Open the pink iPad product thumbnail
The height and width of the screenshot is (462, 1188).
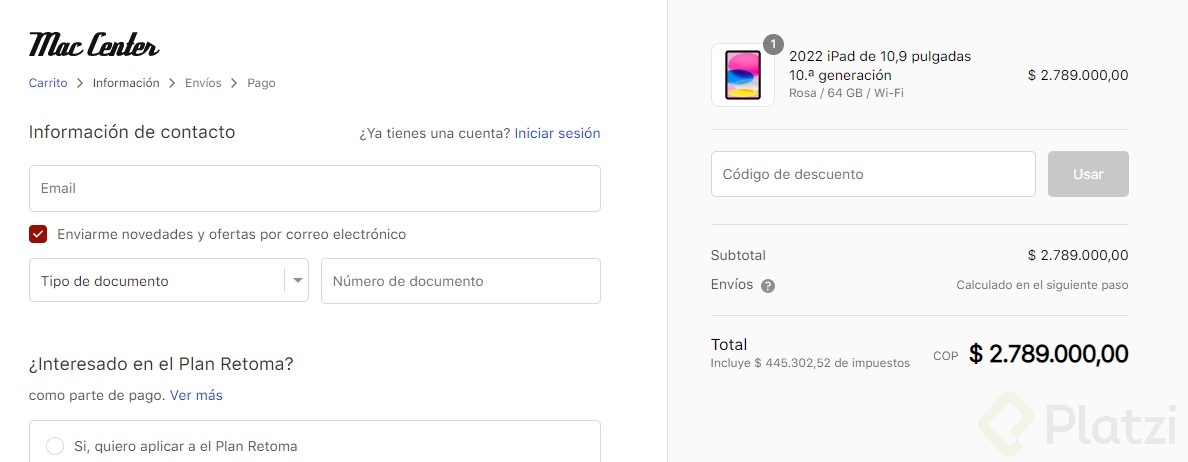point(742,75)
